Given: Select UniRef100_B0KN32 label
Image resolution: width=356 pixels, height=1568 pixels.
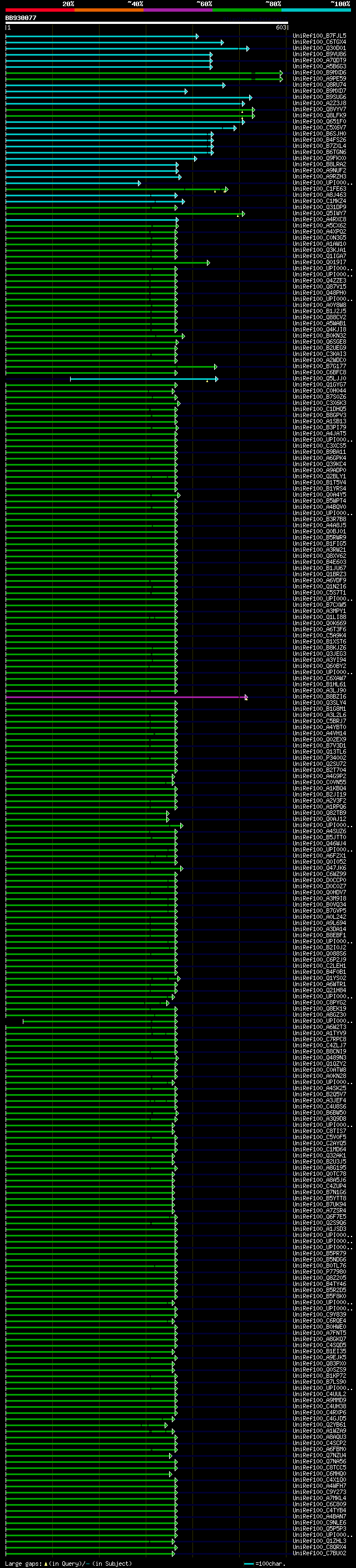Looking at the screenshot, I should [319, 336].
